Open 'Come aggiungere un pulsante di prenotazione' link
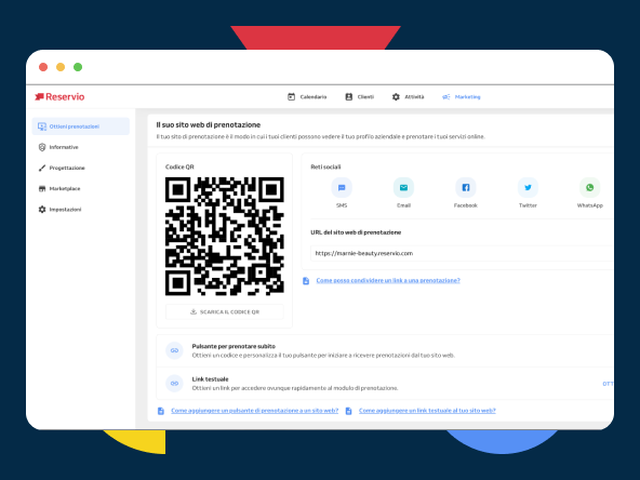640x480 pixels. tap(255, 411)
